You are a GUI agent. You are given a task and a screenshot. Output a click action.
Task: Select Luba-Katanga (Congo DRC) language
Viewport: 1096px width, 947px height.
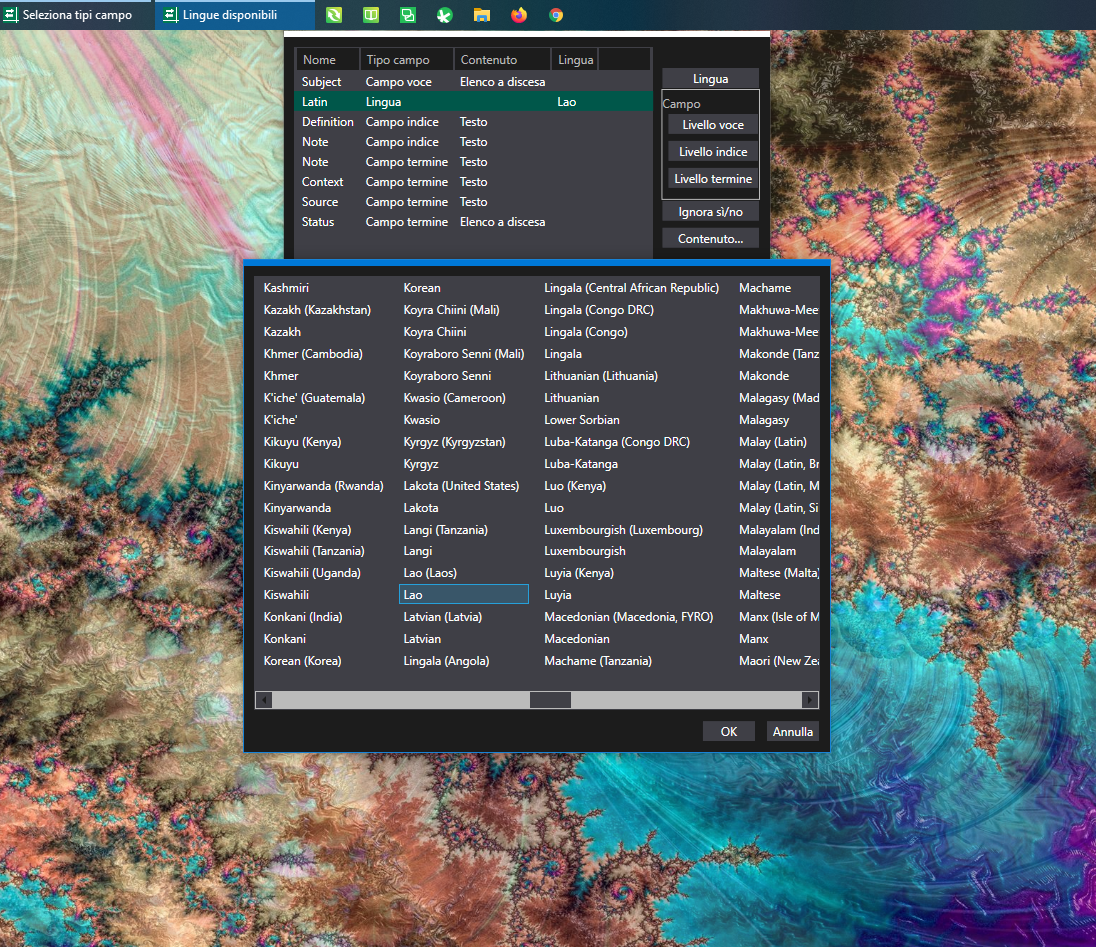pos(617,442)
